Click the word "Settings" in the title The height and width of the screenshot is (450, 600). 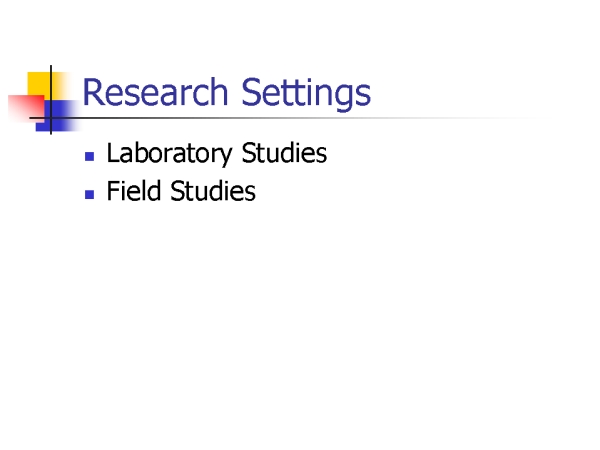(x=306, y=94)
